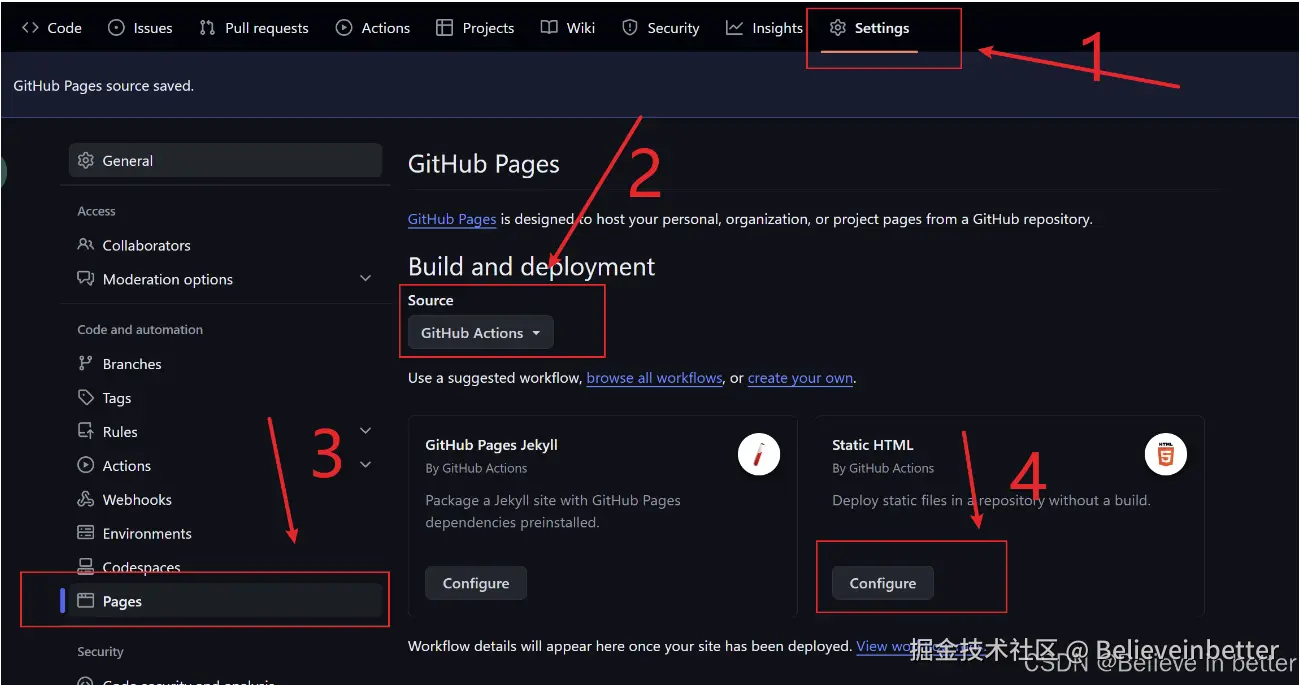Click the GitHub Pages source saved message
This screenshot has width=1300, height=685.
point(104,86)
